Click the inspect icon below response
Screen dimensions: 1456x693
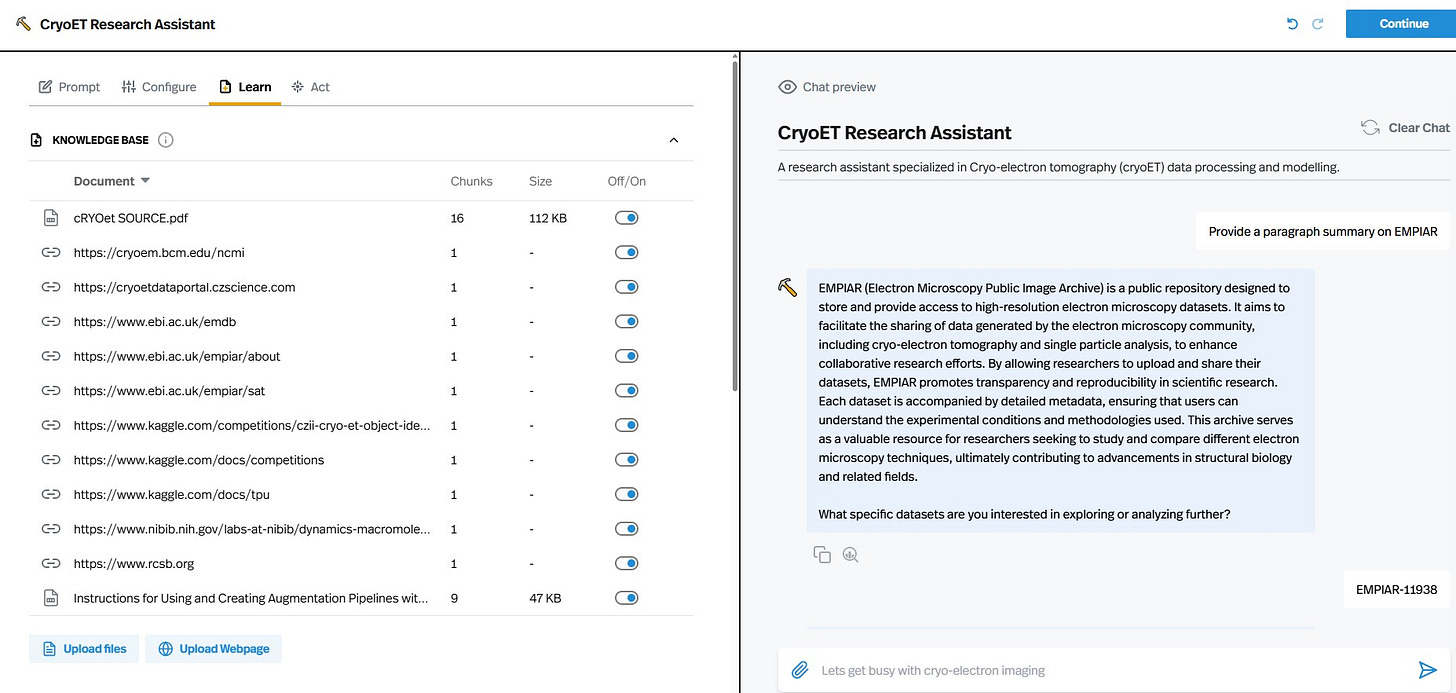coord(851,554)
